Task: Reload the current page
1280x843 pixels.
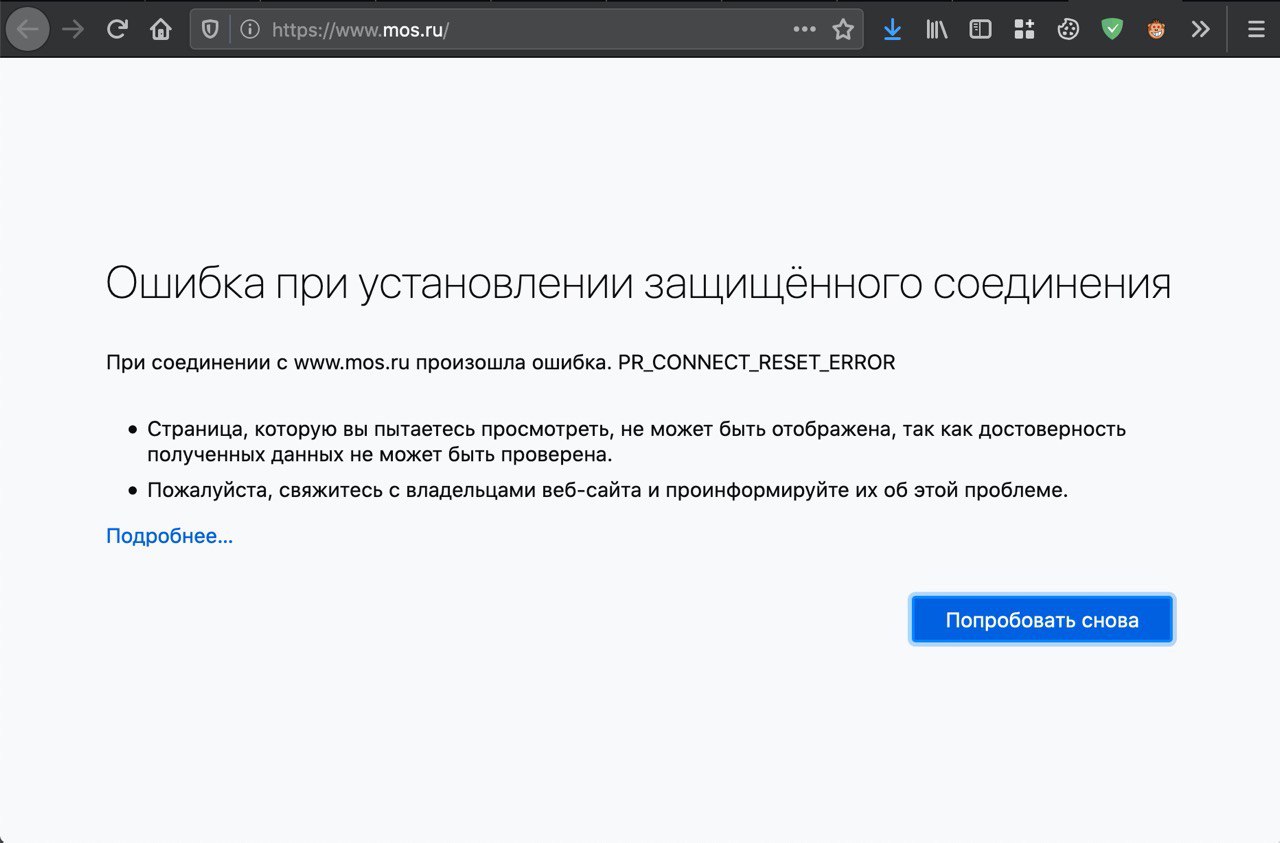Action: 117,29
